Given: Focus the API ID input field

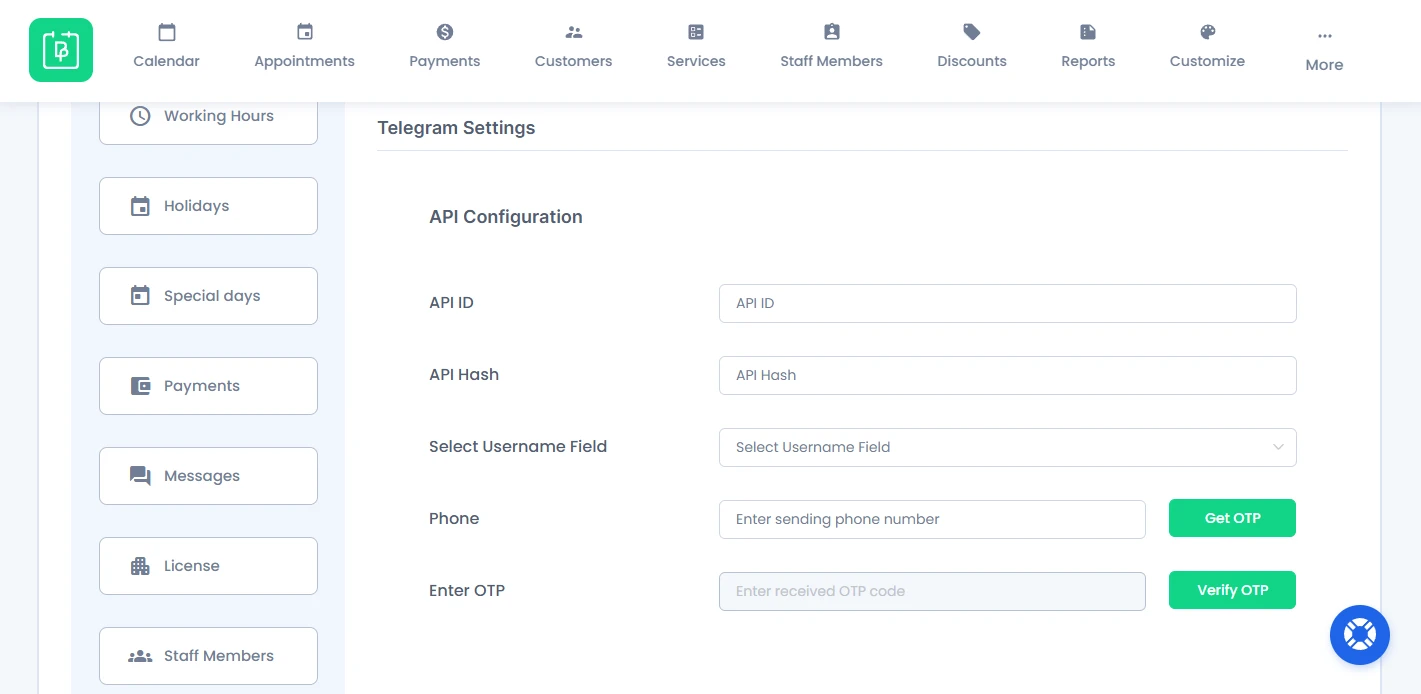Looking at the screenshot, I should tap(1007, 303).
